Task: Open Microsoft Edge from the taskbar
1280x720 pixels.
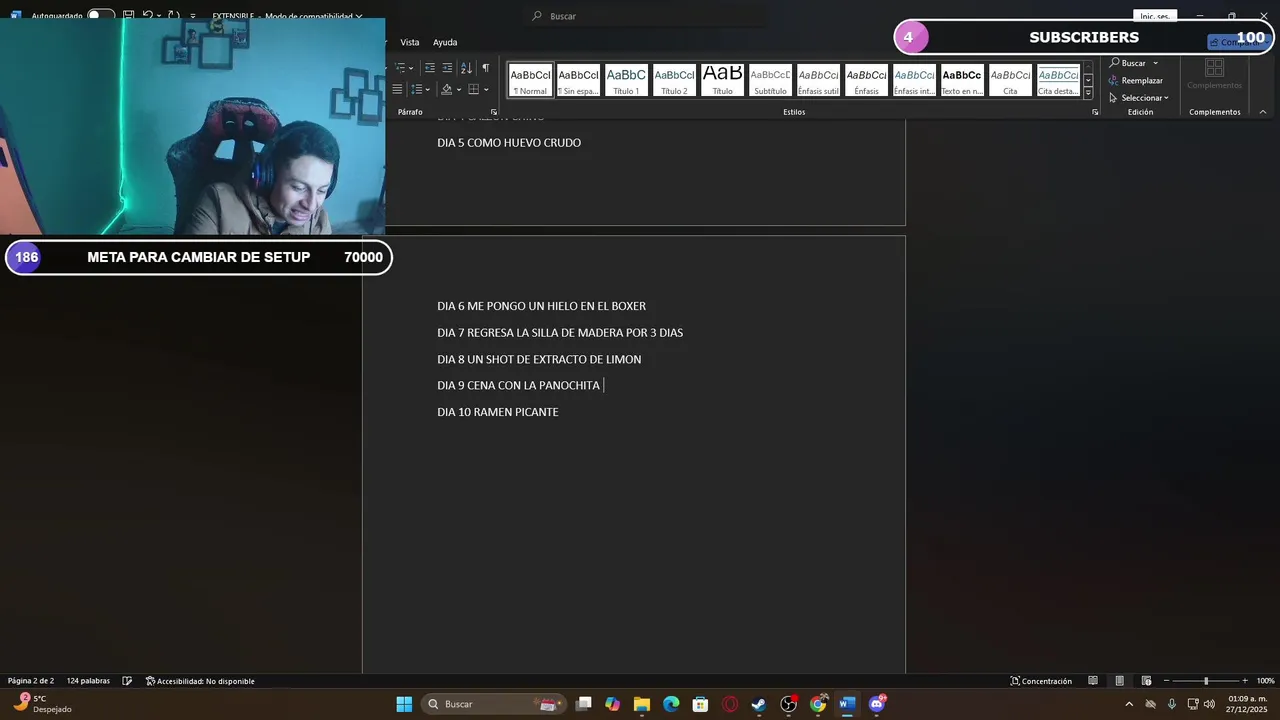Action: (671, 704)
